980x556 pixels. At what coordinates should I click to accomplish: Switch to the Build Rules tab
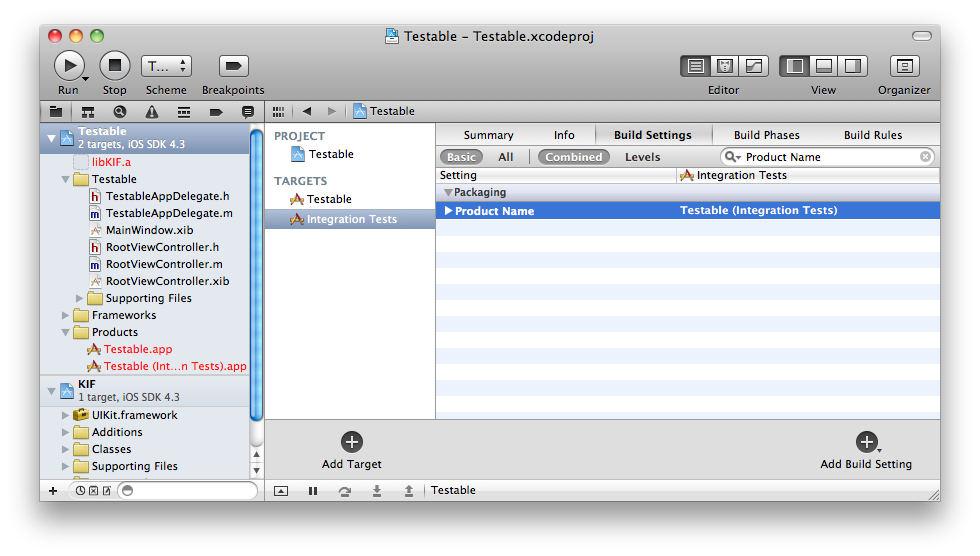coord(872,135)
